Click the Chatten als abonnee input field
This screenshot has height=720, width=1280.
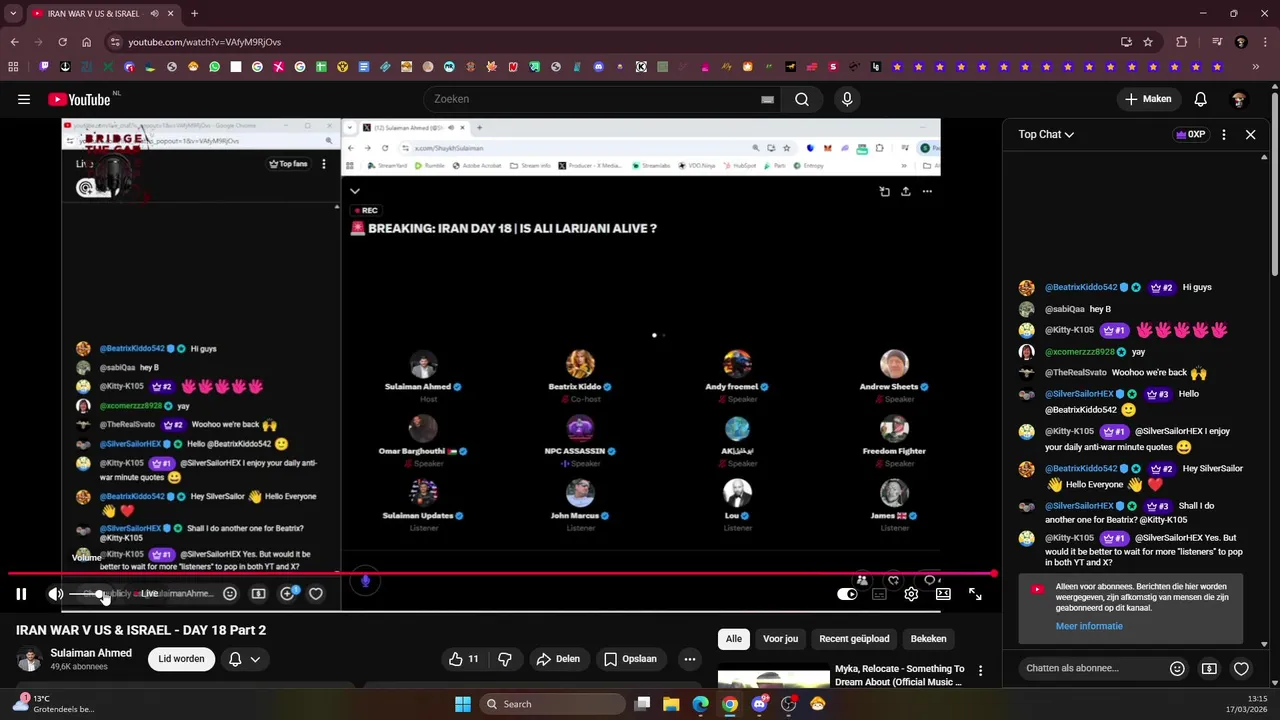[1092, 668]
